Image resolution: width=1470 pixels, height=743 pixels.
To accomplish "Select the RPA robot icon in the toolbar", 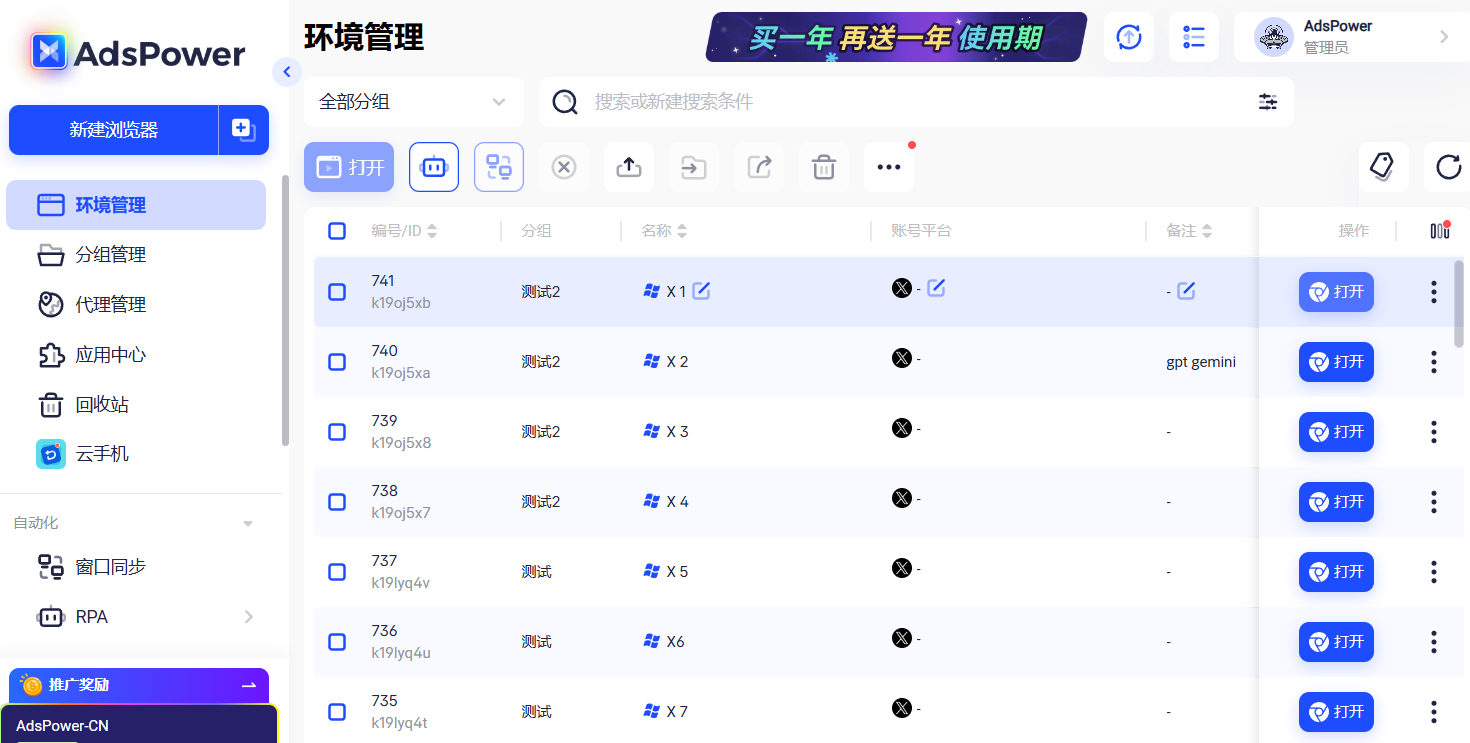I will [433, 167].
